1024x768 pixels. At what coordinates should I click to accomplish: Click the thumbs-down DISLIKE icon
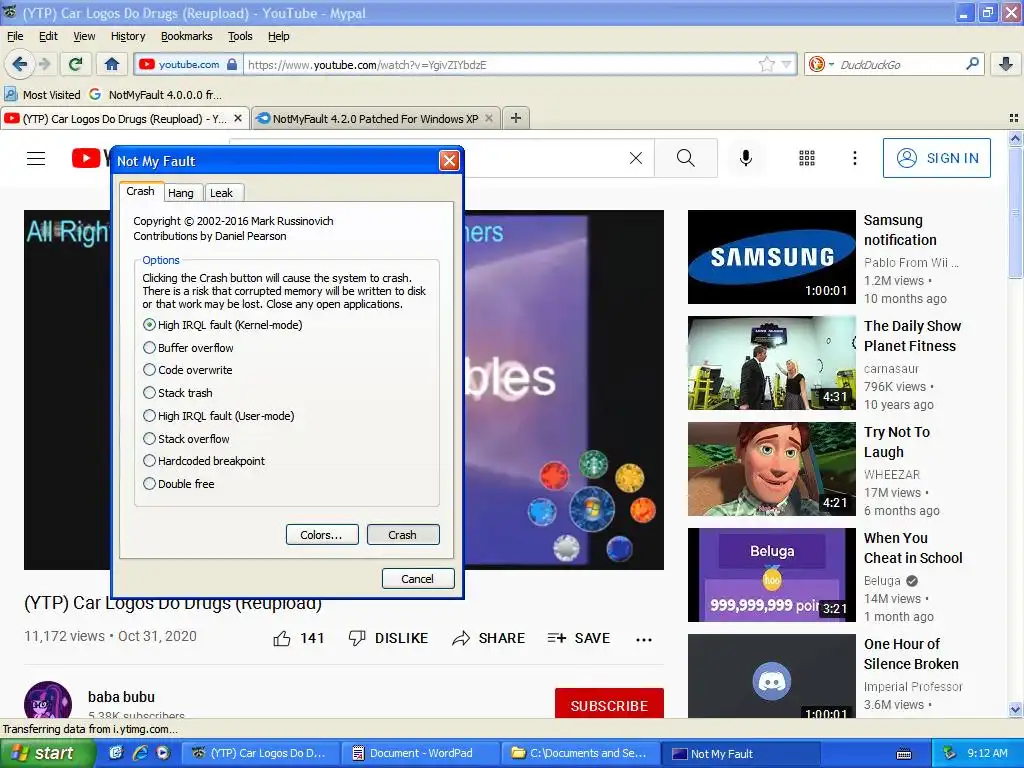tap(357, 638)
